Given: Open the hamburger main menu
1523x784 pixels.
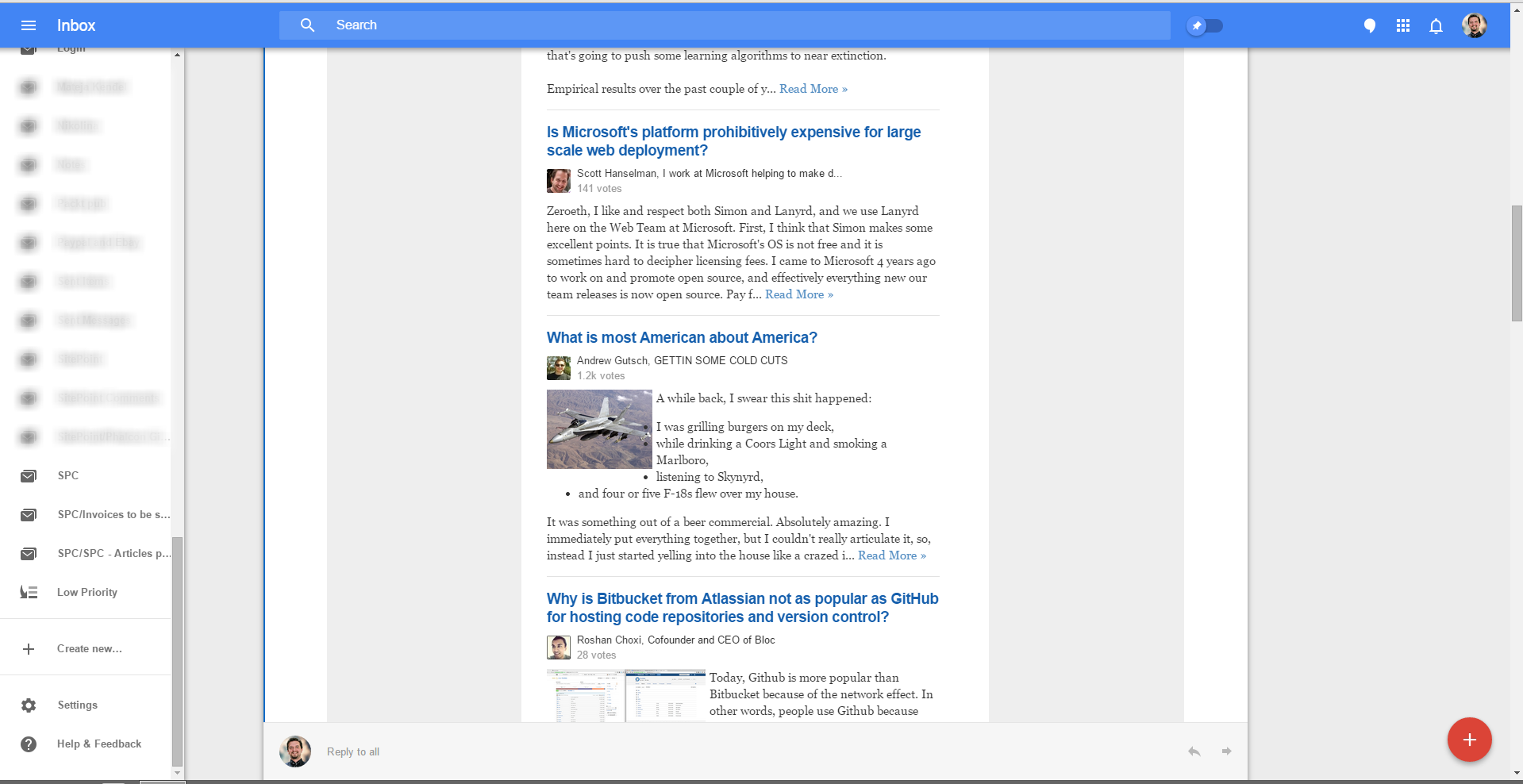Looking at the screenshot, I should [29, 25].
